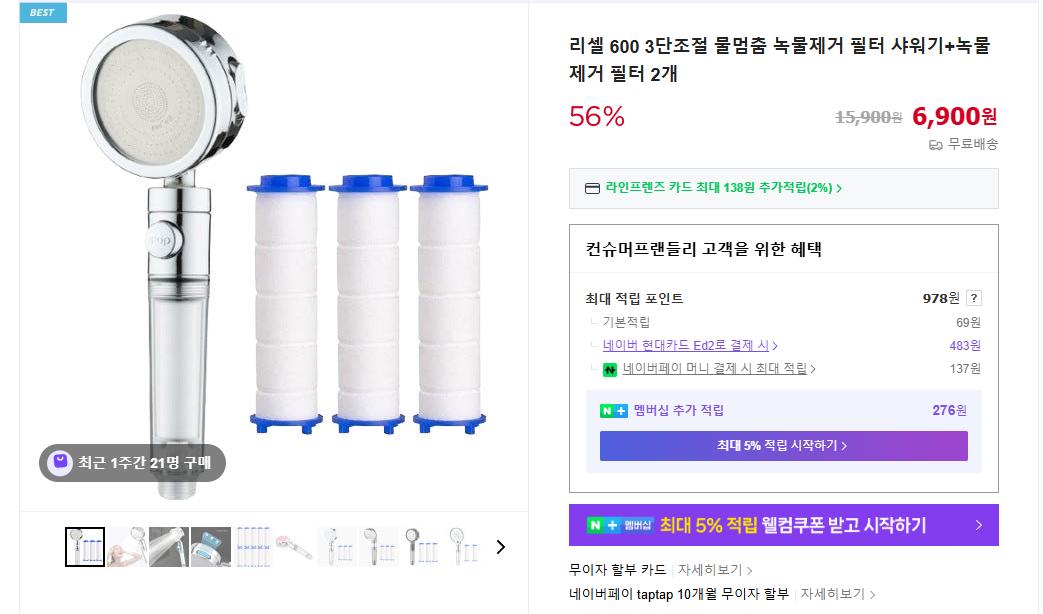Viewport: 1043px width, 614px height.
Task: Click the free shipping truck icon
Action: [x=936, y=144]
